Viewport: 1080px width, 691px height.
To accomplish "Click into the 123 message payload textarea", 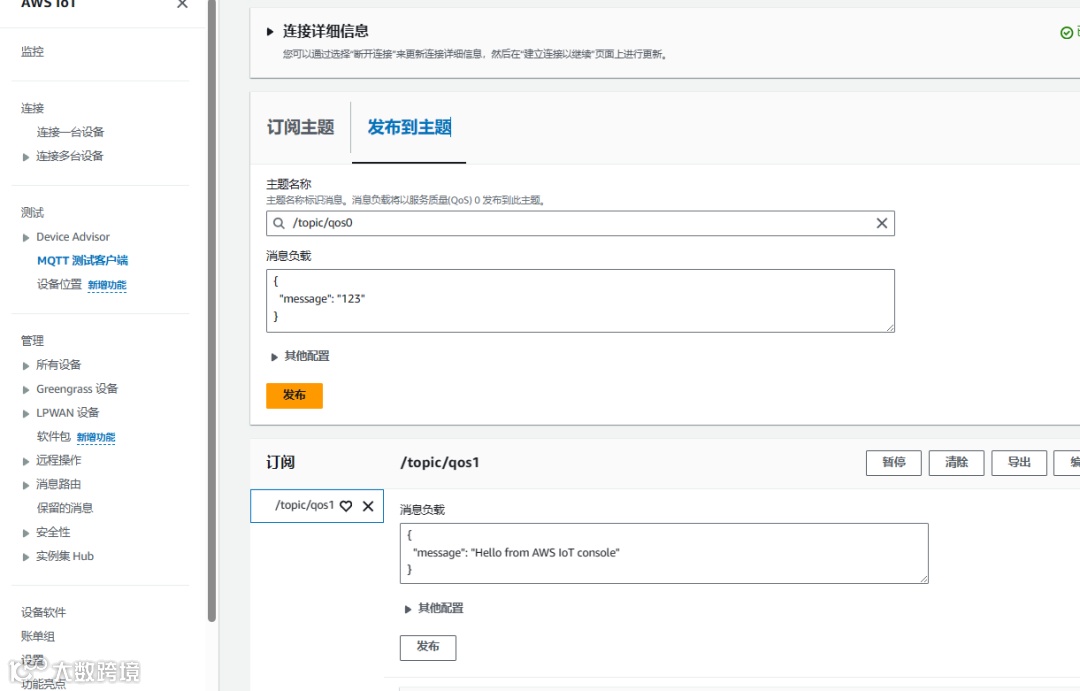I will pos(580,300).
